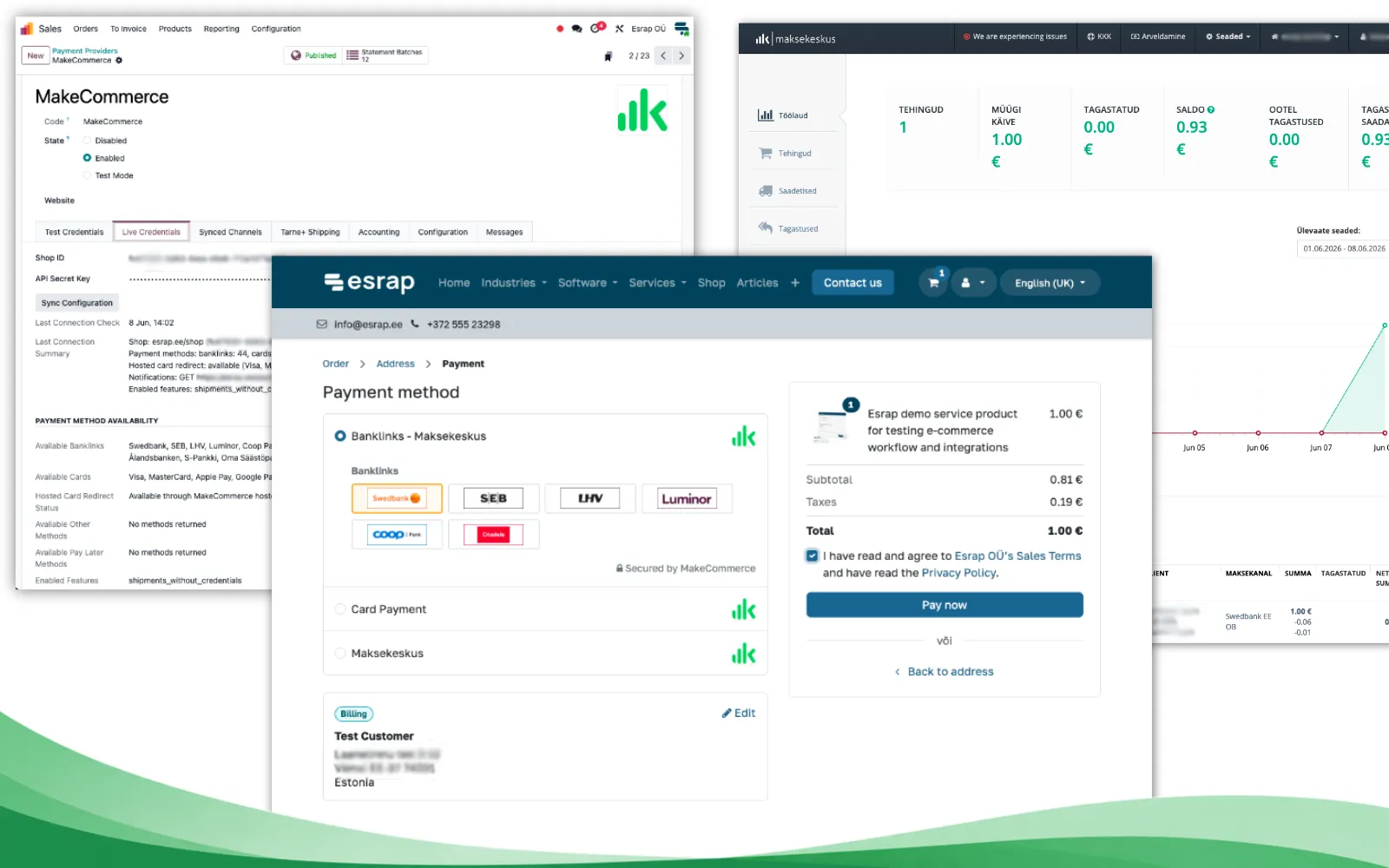
Task: Open the Sales app icon in Odoo
Action: (27, 29)
